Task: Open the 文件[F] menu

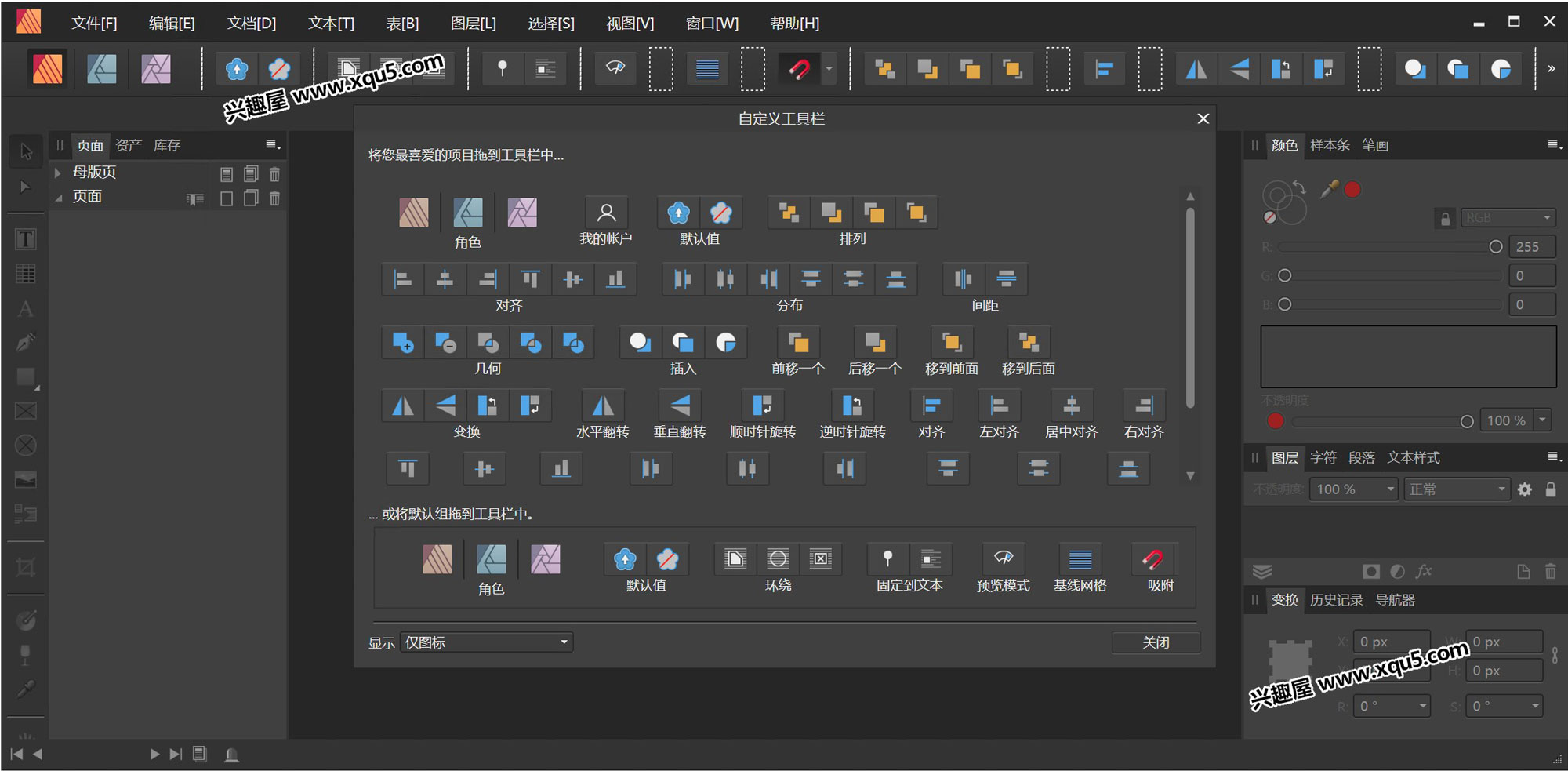Action: 94,24
